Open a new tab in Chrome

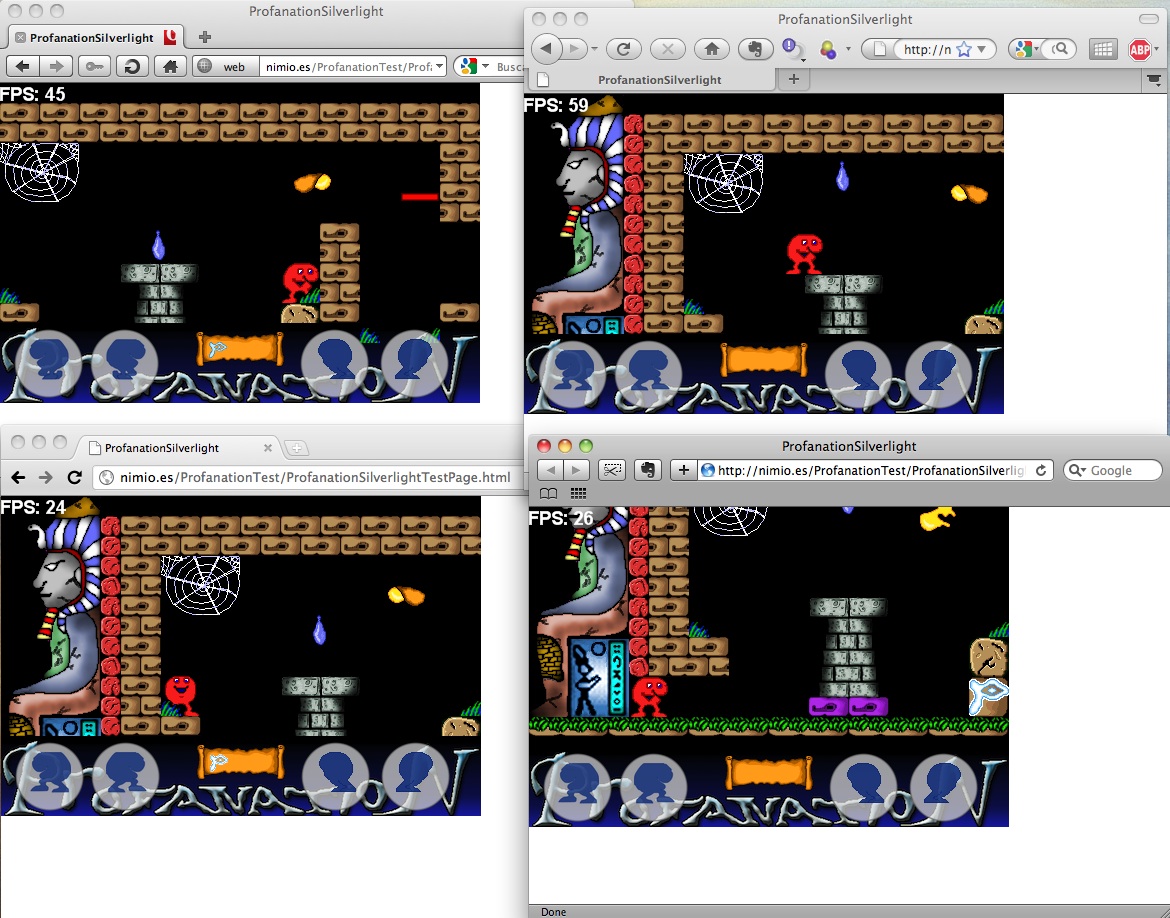pyautogui.click(x=296, y=448)
